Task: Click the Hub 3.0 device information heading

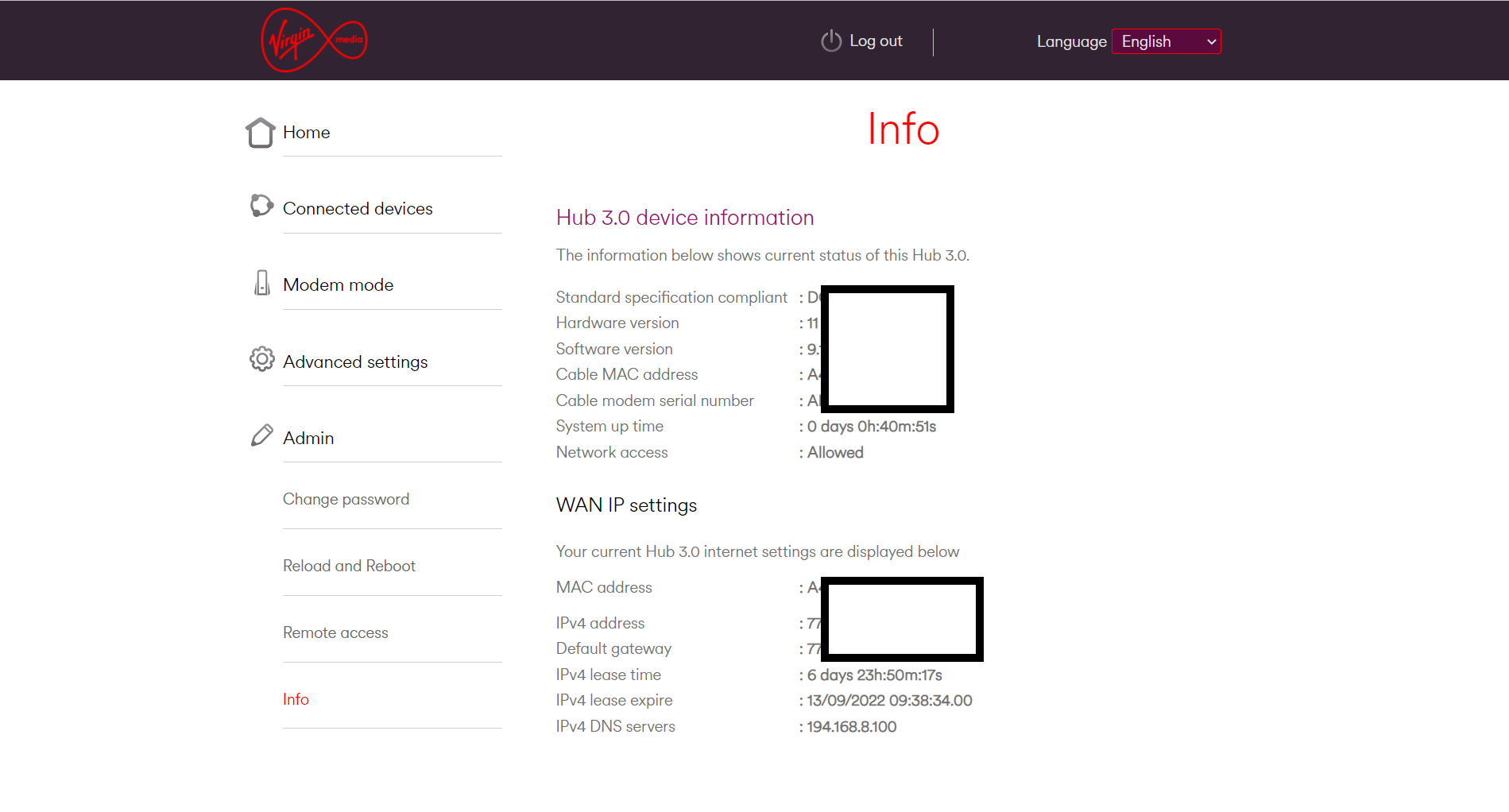Action: pos(684,218)
